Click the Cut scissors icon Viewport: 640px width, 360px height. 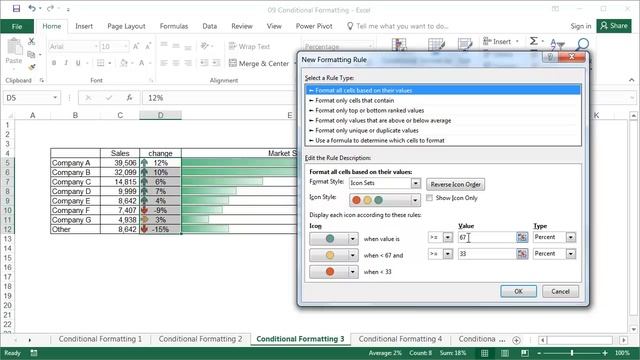[x=31, y=41]
